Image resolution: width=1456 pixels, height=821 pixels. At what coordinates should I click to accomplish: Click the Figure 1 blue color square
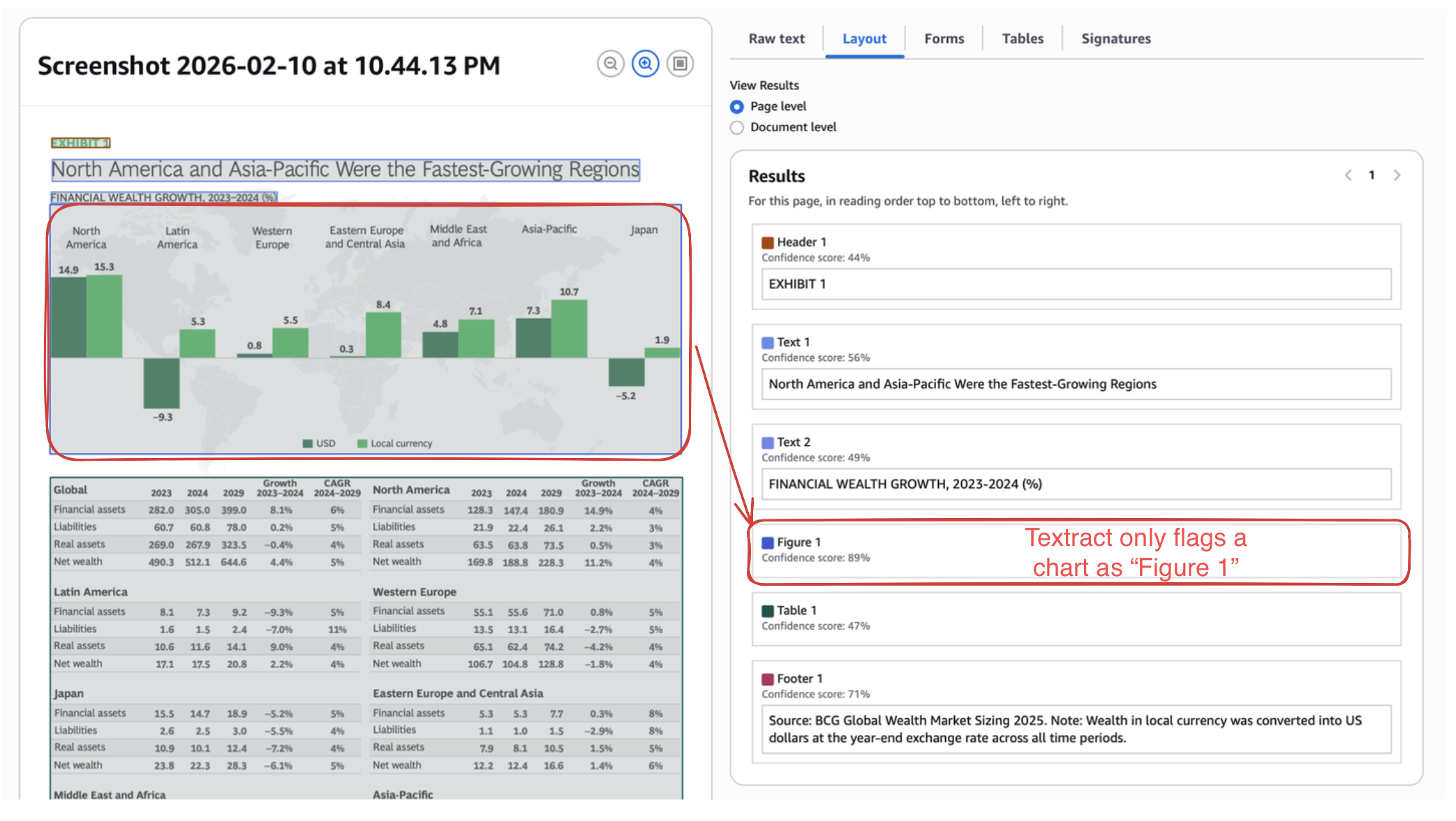pyautogui.click(x=768, y=542)
